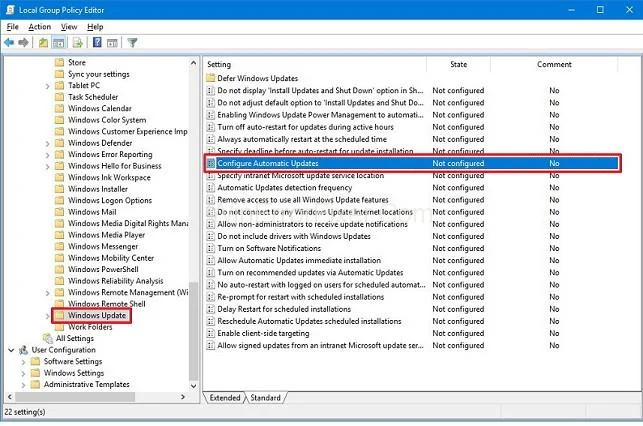Expand the Windows Defender tree node
643x426 pixels.
pyautogui.click(x=47, y=143)
